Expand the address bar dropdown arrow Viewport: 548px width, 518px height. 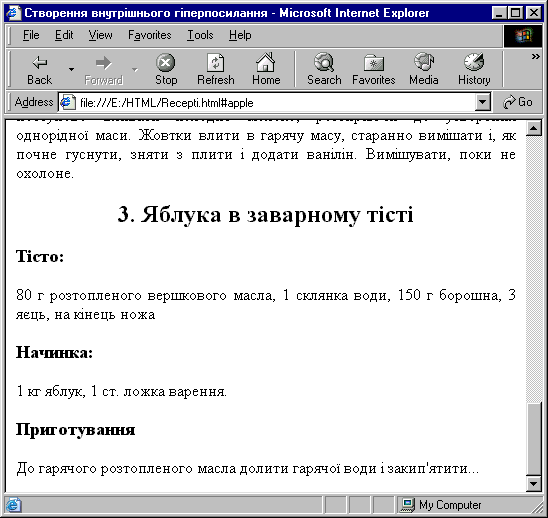click(x=483, y=102)
